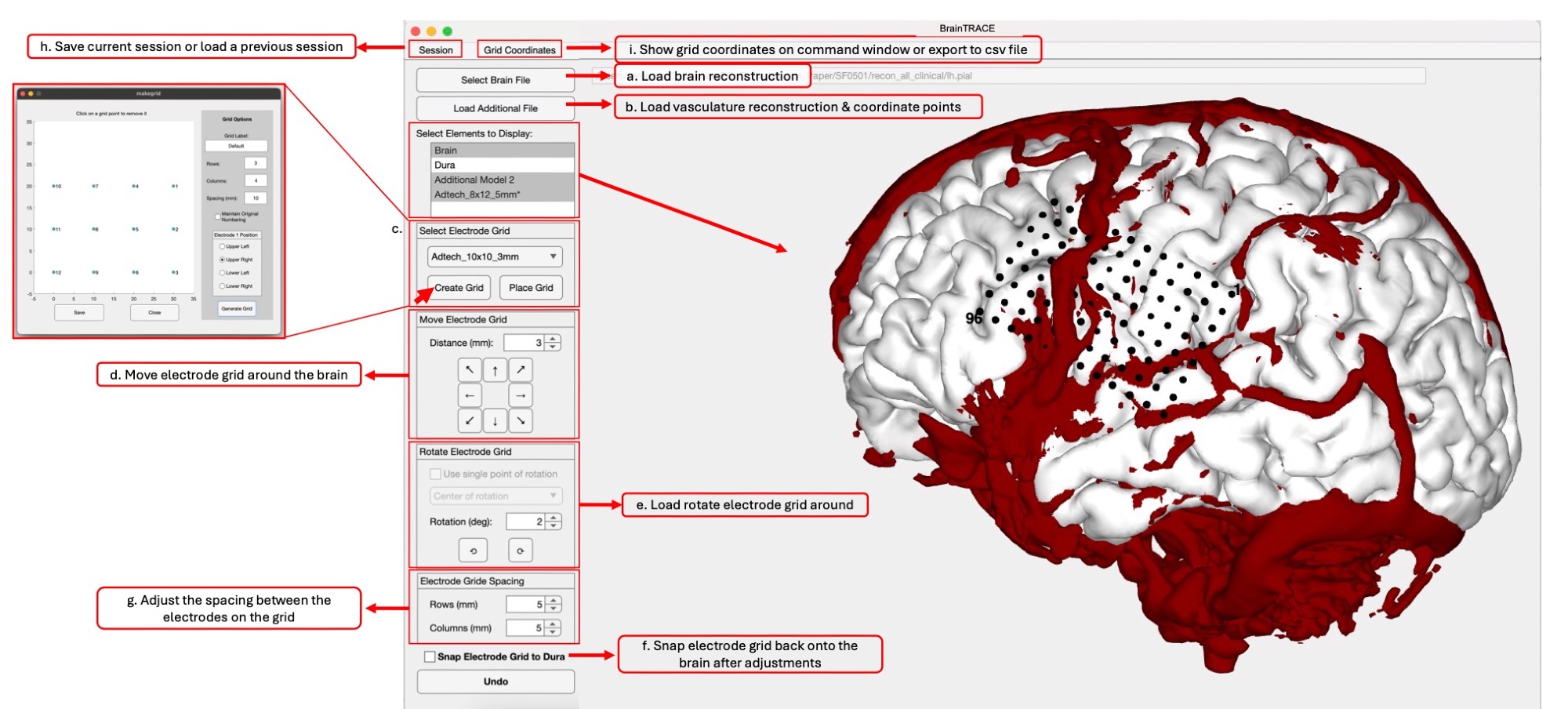Open the Adtech_10x10_3mm grid dropdown
Image resolution: width=1568 pixels, height=709 pixels.
(x=495, y=256)
